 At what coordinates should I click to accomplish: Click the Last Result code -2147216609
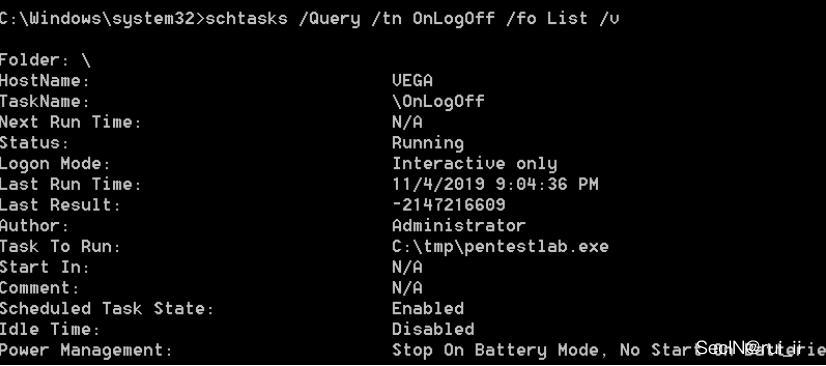coord(449,205)
